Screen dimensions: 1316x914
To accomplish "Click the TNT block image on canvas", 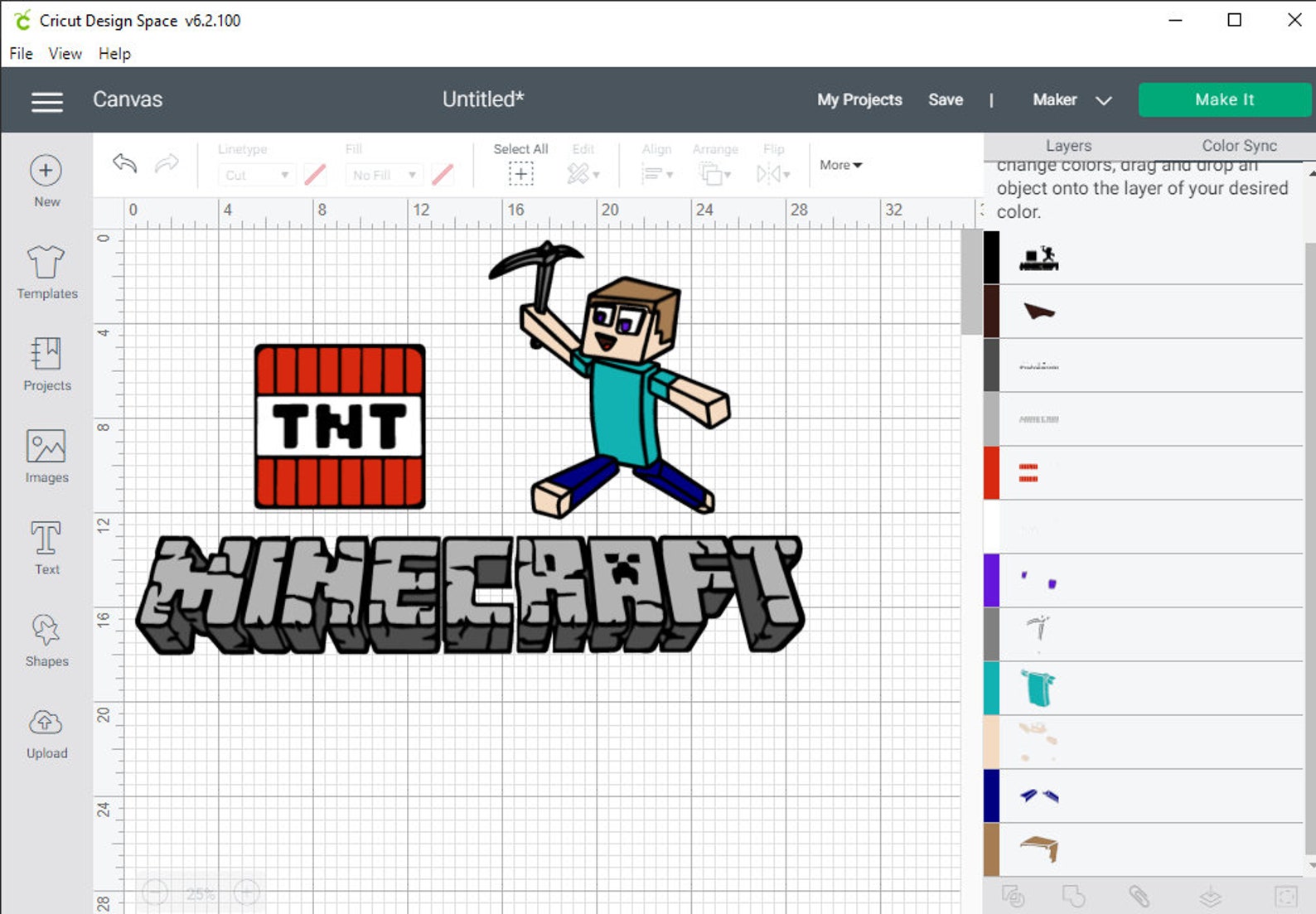I will pyautogui.click(x=340, y=426).
